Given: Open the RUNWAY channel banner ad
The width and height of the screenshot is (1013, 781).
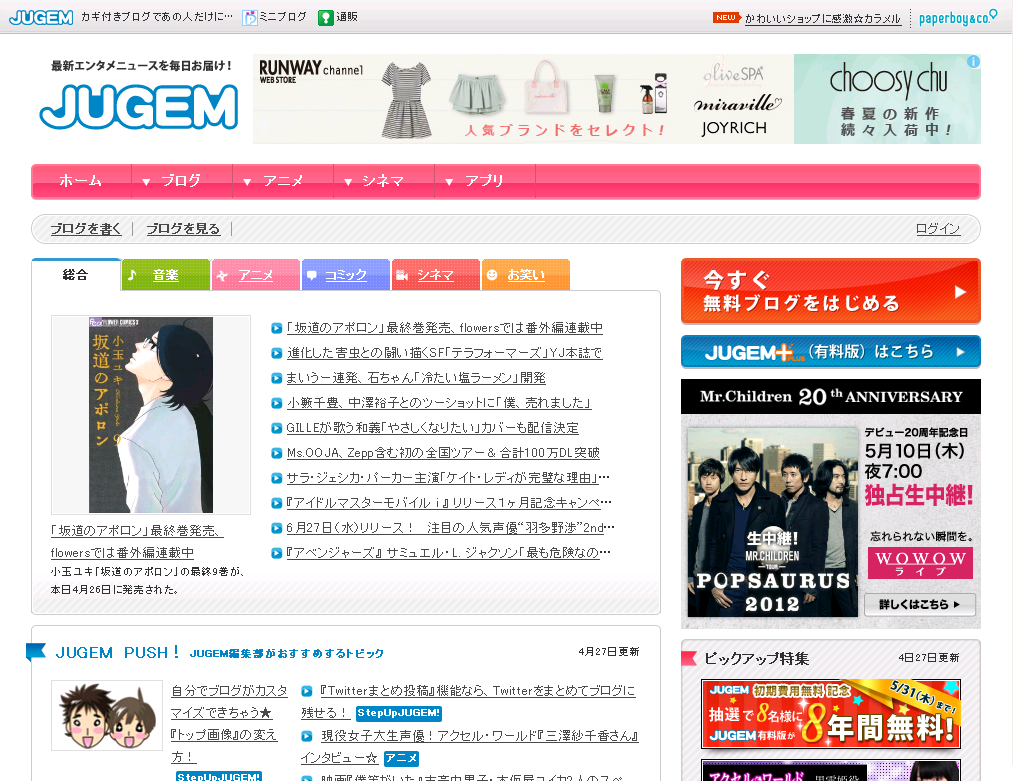Looking at the screenshot, I should 523,99.
